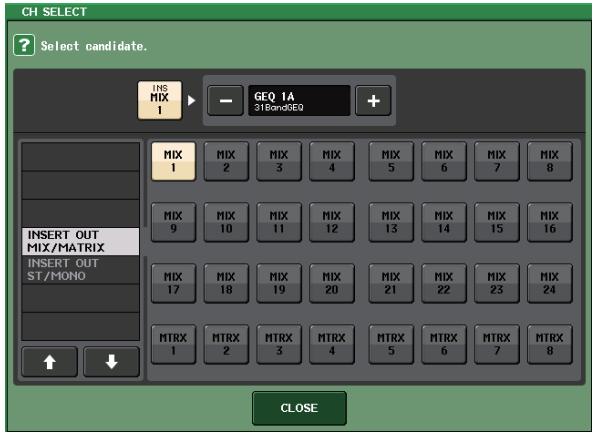Toggle the MIX 1 channel button

173,161
